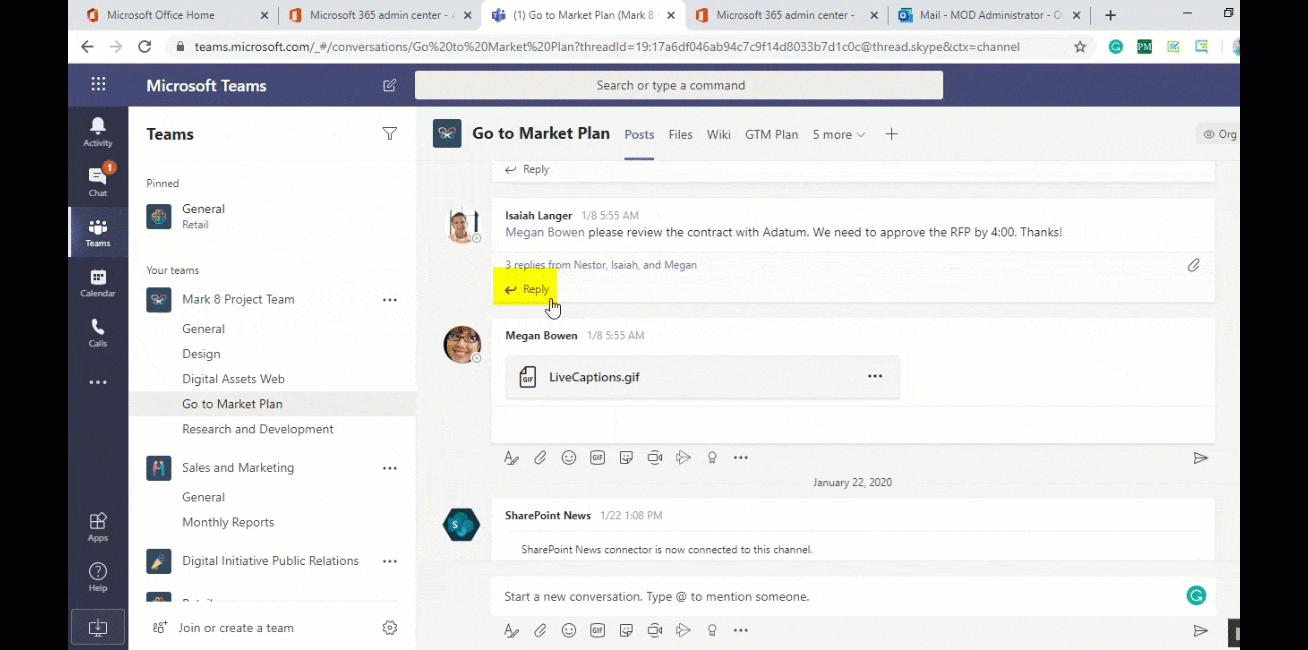Select the Research and Development channel
1308x650 pixels.
(x=258, y=429)
